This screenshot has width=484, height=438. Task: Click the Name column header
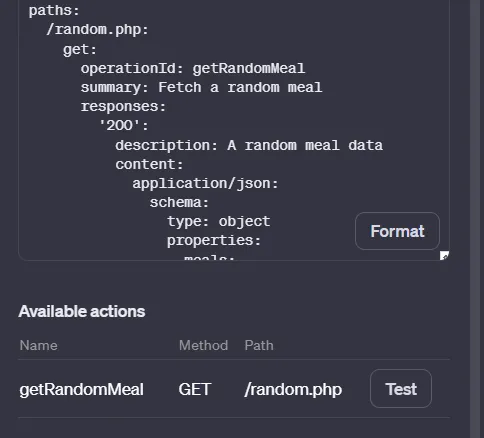(x=39, y=345)
